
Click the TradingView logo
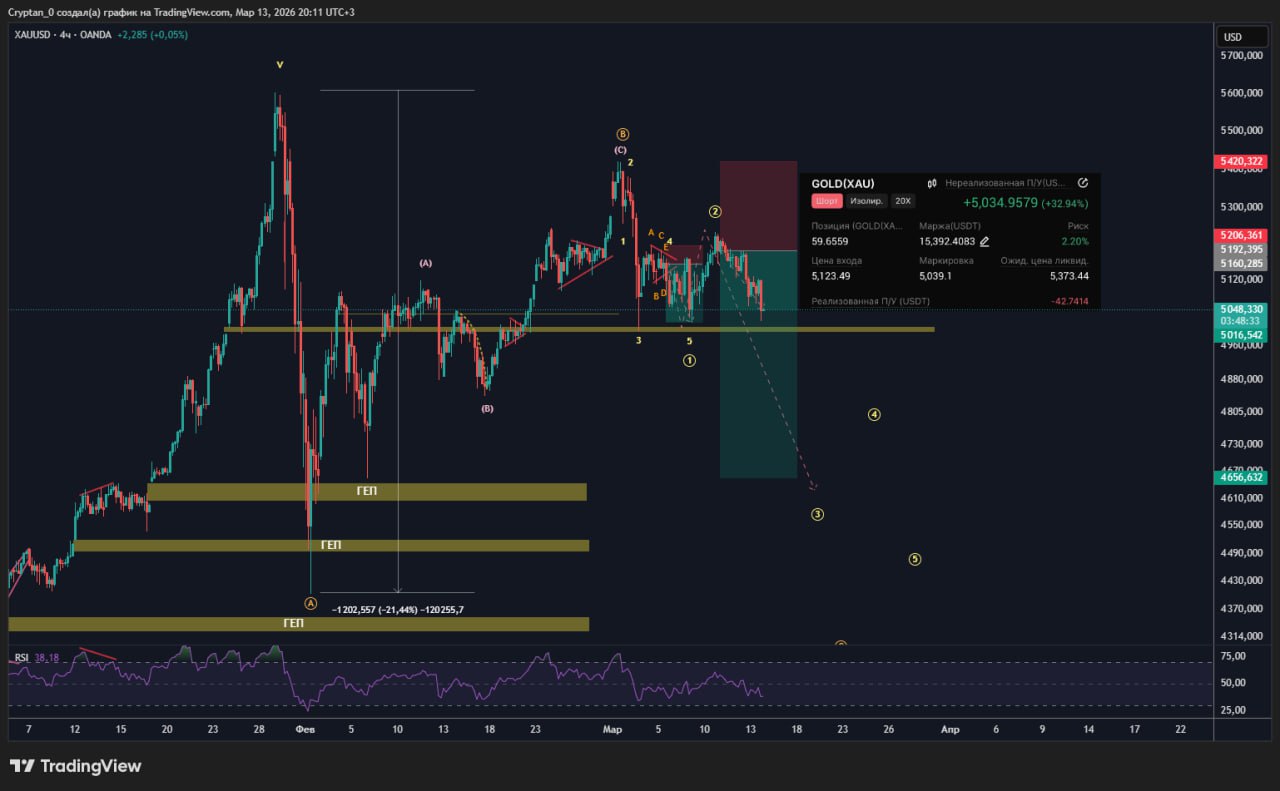tap(76, 766)
